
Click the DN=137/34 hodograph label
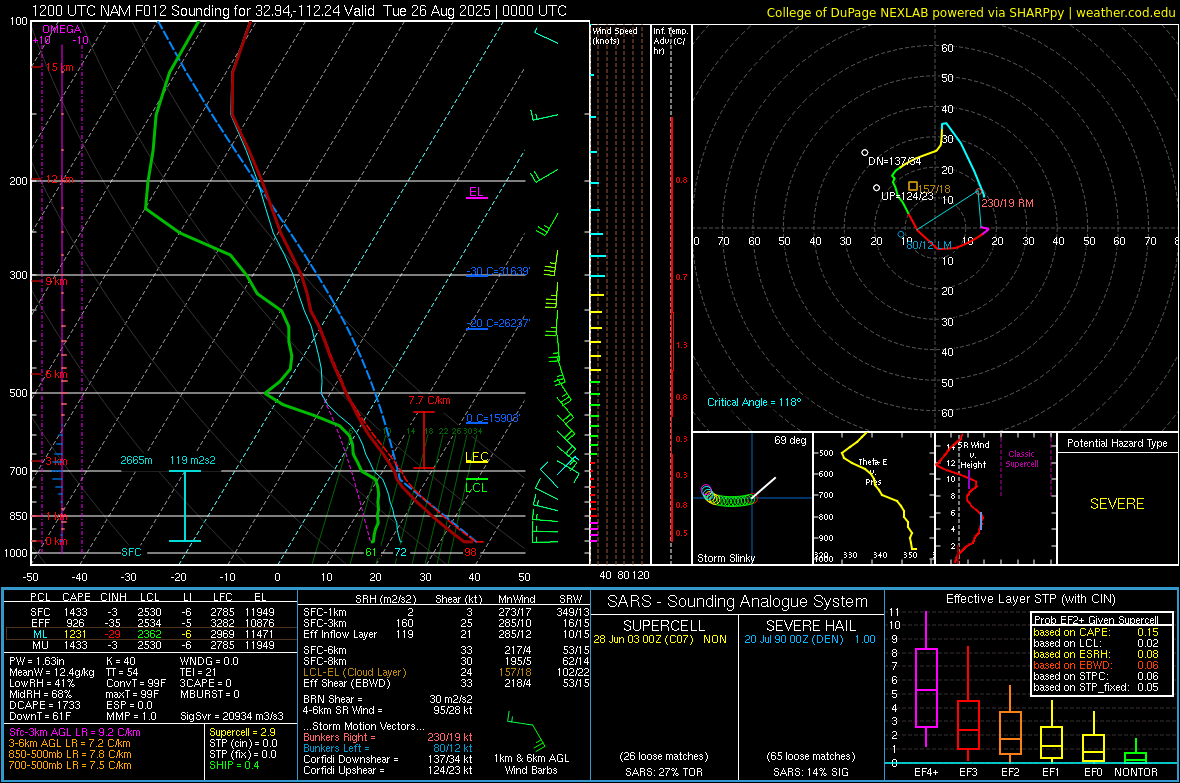pos(894,161)
